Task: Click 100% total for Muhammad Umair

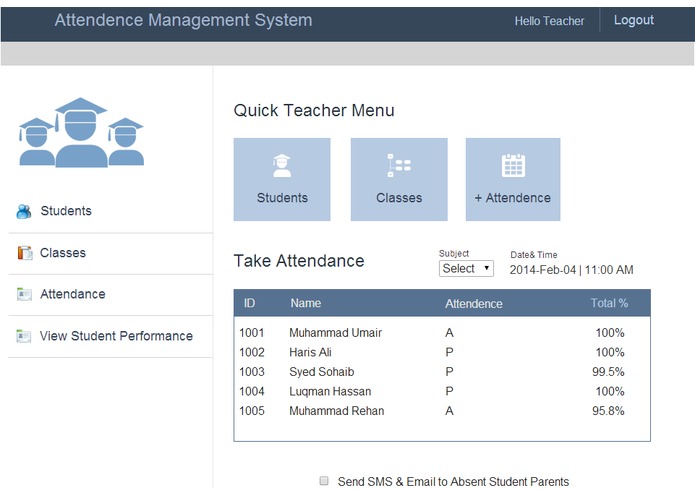Action: tap(610, 333)
